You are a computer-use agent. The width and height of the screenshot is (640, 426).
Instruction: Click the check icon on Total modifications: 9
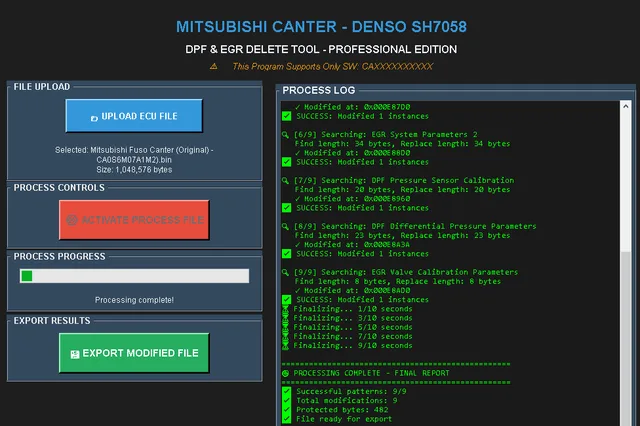tap(287, 401)
